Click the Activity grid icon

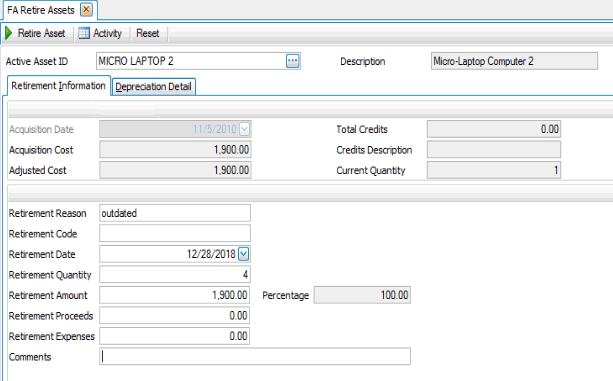pos(84,33)
